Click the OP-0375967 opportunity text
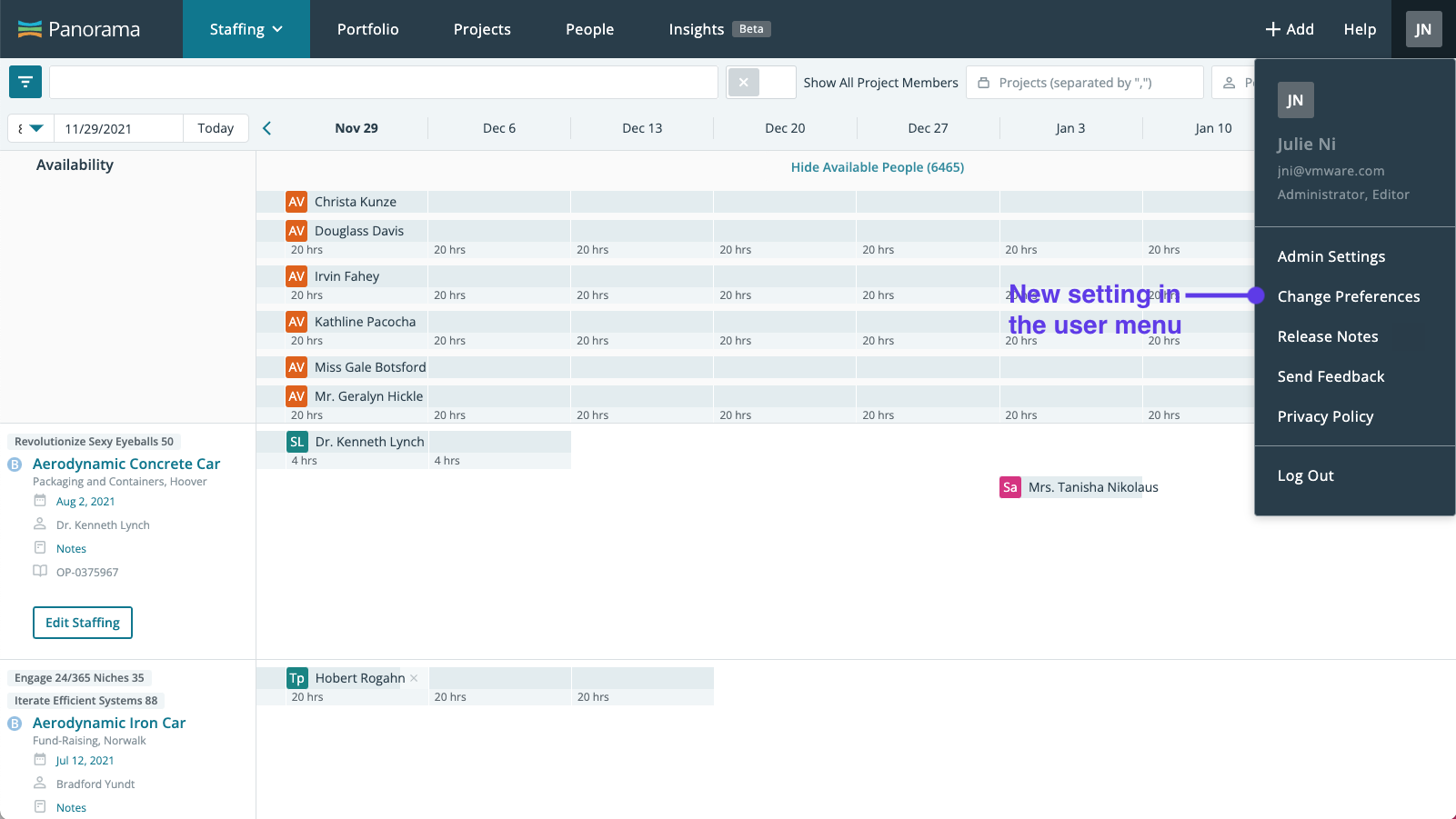Viewport: 1456px width, 819px height. click(87, 572)
